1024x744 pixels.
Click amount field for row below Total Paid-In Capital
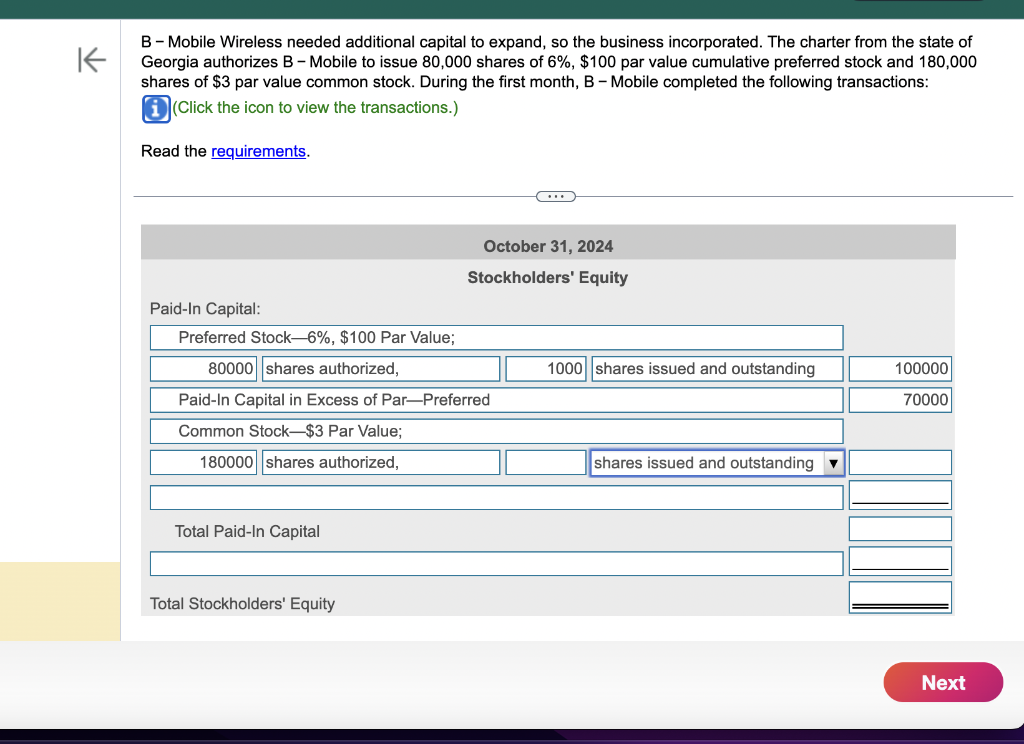(x=900, y=561)
